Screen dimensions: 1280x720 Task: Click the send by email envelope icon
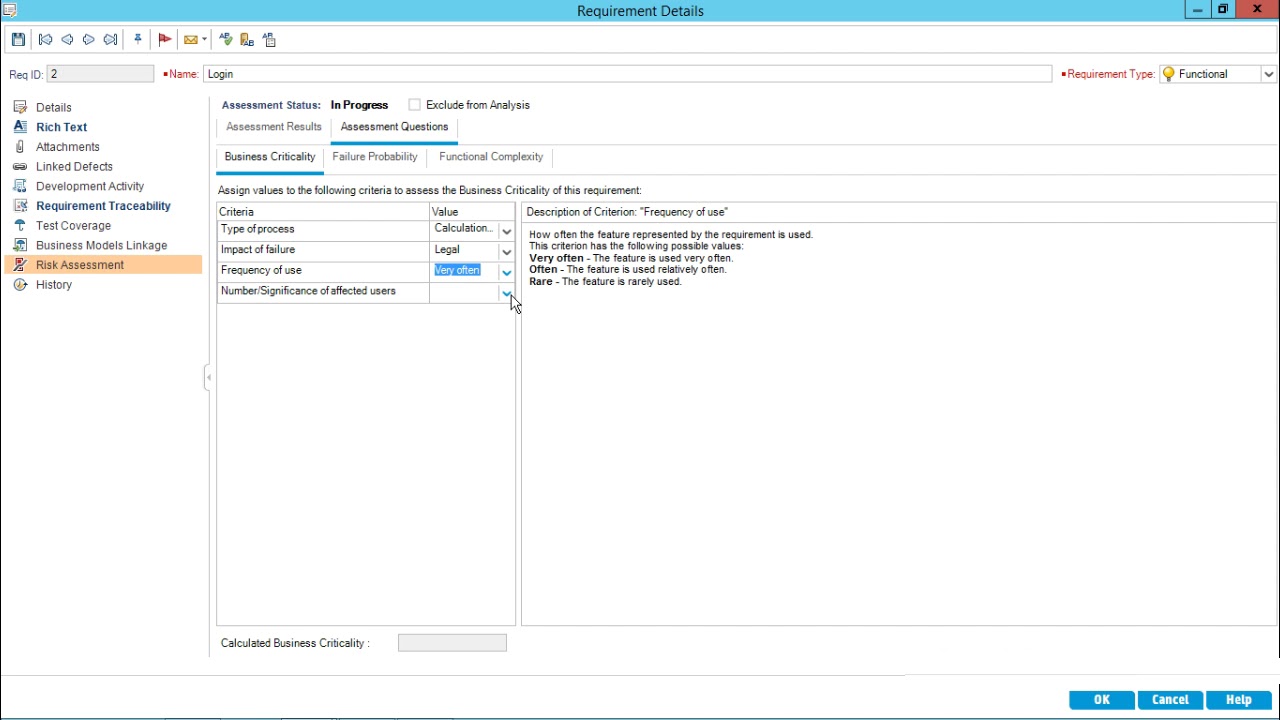click(190, 40)
